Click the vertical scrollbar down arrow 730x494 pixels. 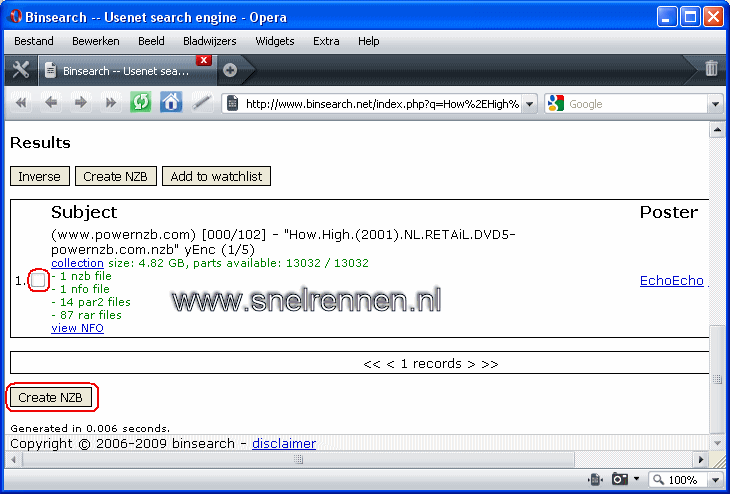716,442
